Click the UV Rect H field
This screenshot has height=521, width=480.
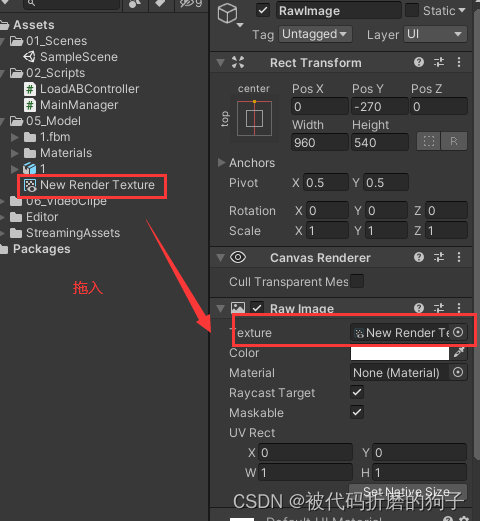click(420, 473)
